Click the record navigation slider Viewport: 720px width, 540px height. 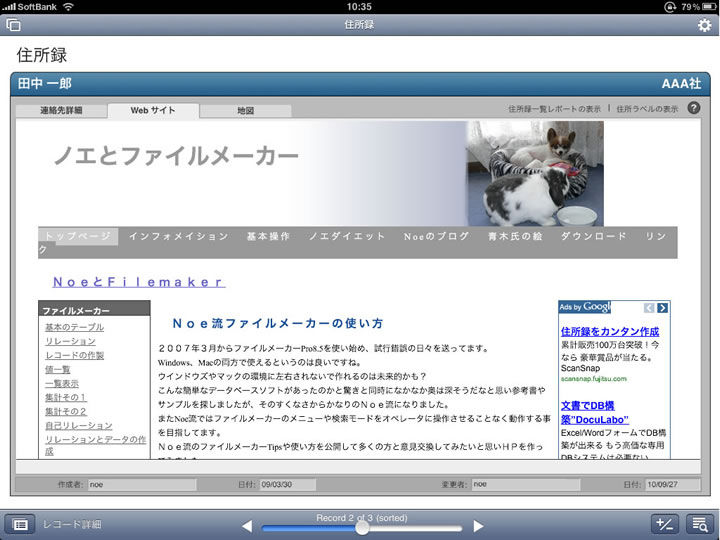[x=362, y=527]
